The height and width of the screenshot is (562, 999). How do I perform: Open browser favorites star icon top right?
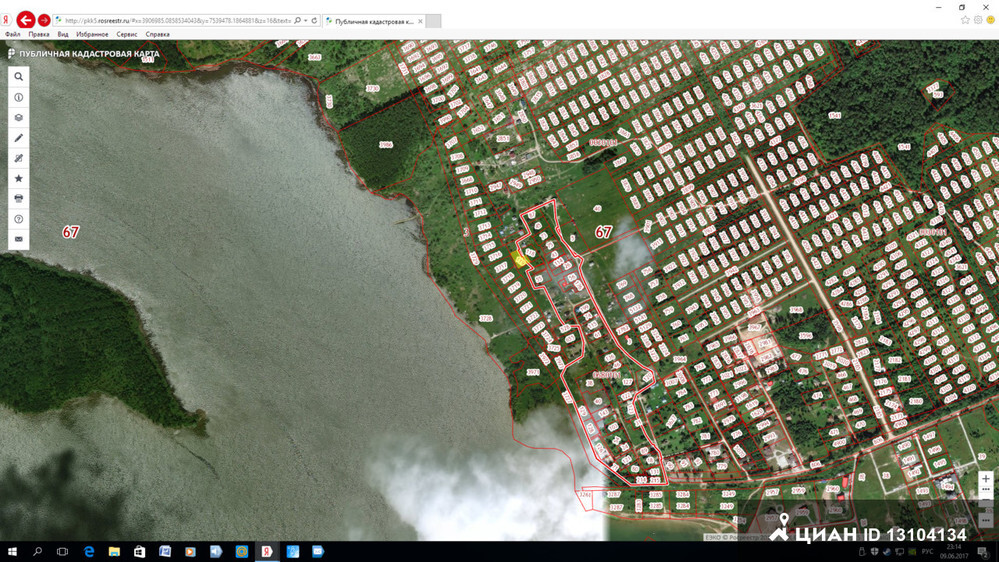pyautogui.click(x=965, y=20)
